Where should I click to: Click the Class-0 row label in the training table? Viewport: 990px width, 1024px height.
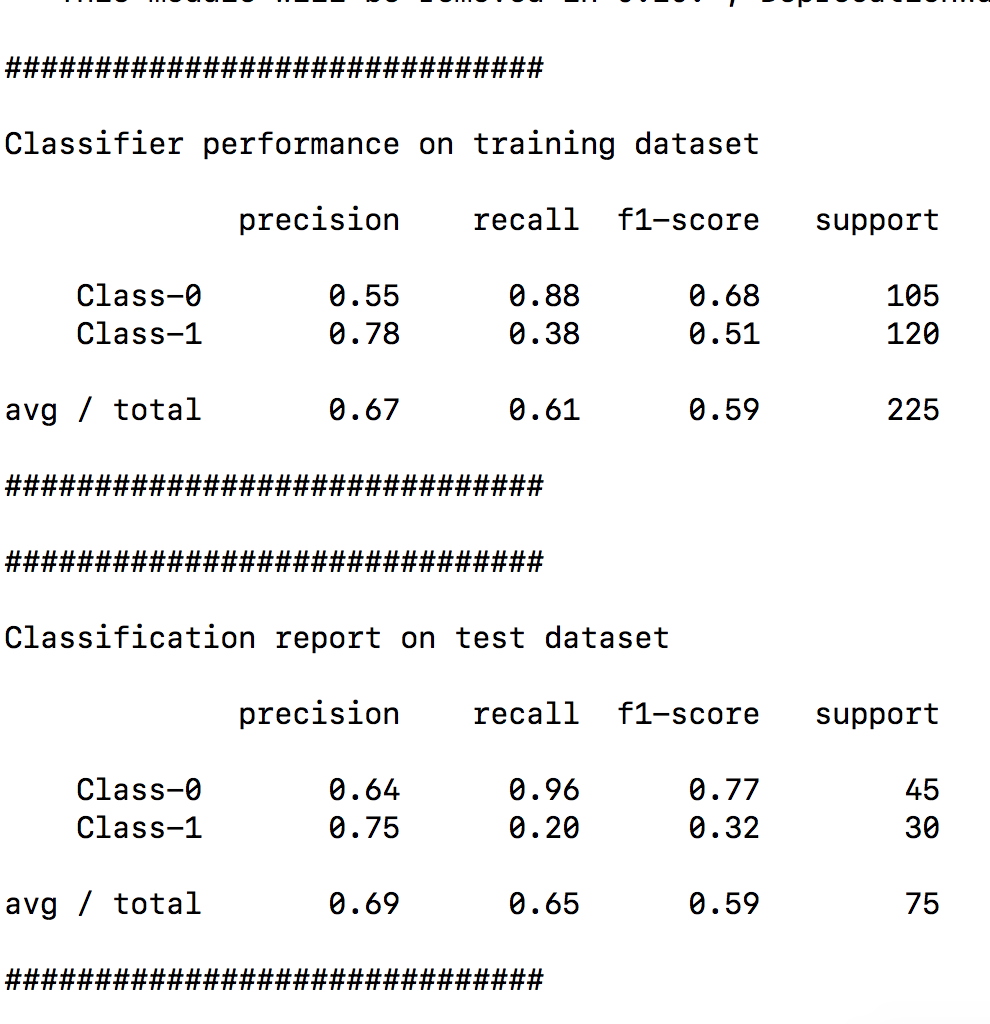tap(139, 296)
